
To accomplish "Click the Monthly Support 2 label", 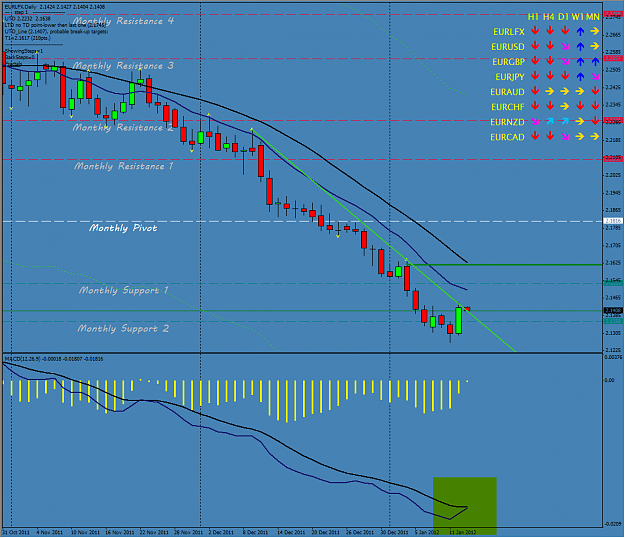I will point(123,328).
